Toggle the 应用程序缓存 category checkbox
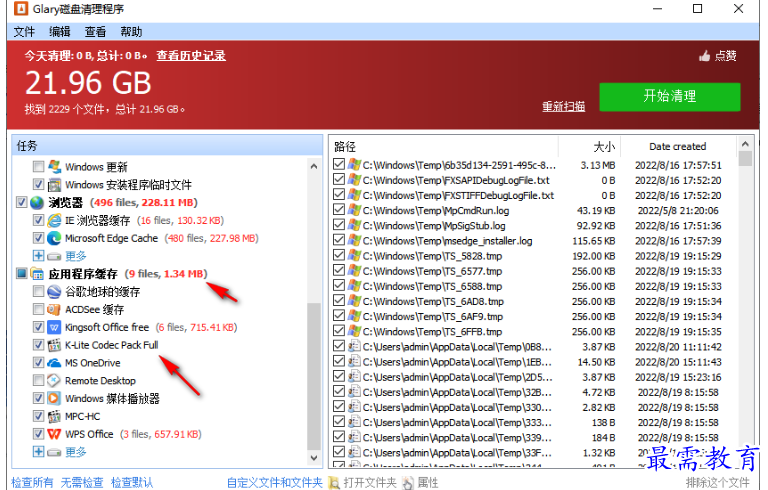Viewport: 768px width, 490px height. click(22, 273)
